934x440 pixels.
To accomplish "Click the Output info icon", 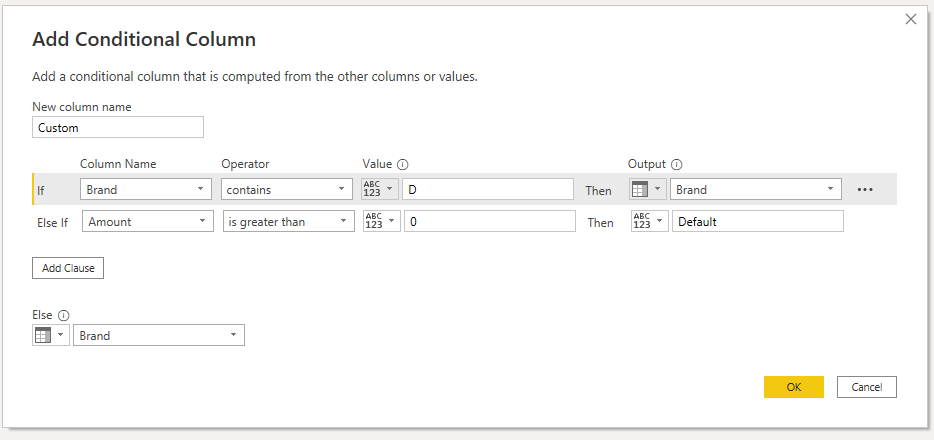I will (x=676, y=164).
